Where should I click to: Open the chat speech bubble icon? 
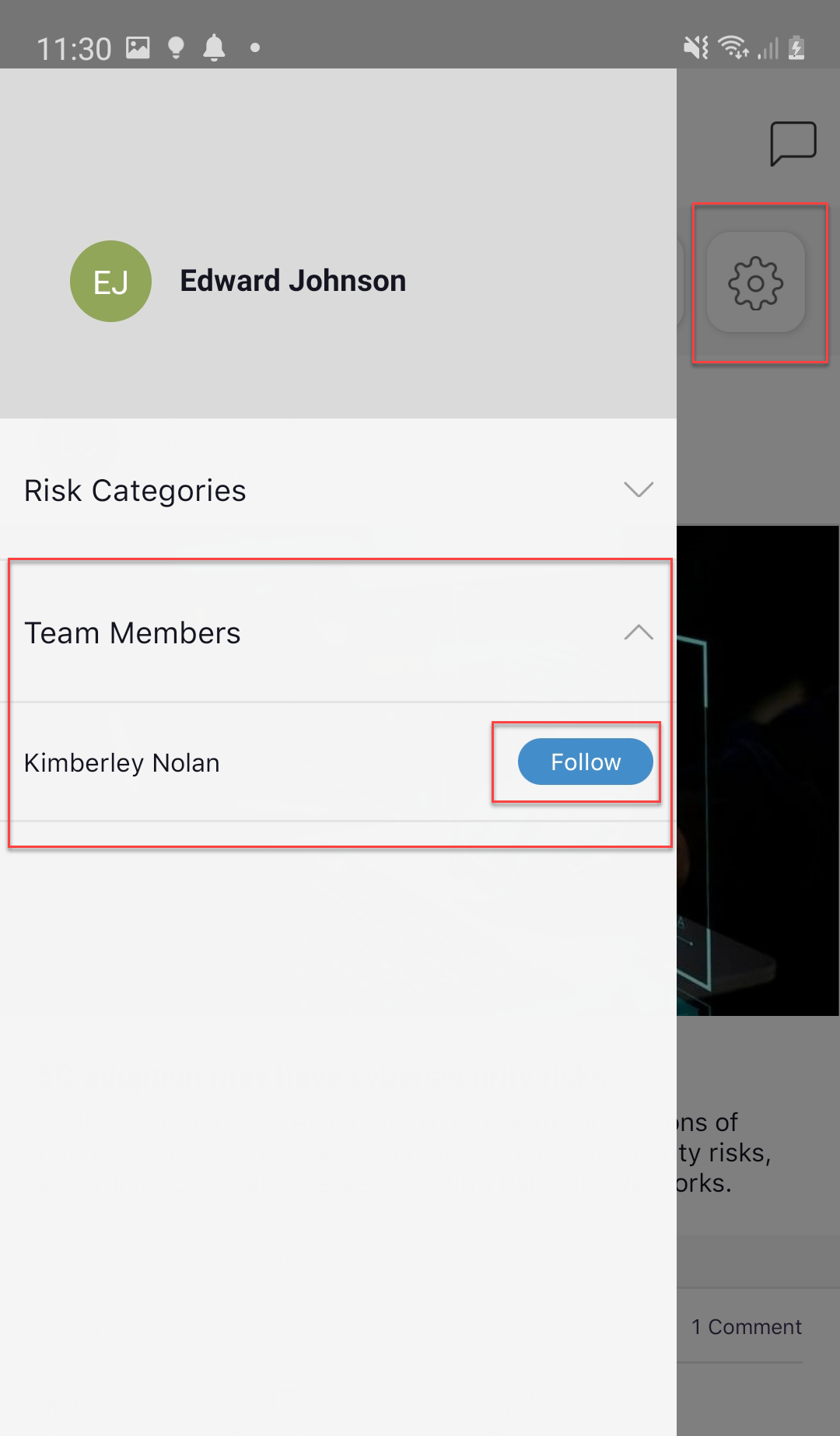click(x=793, y=143)
